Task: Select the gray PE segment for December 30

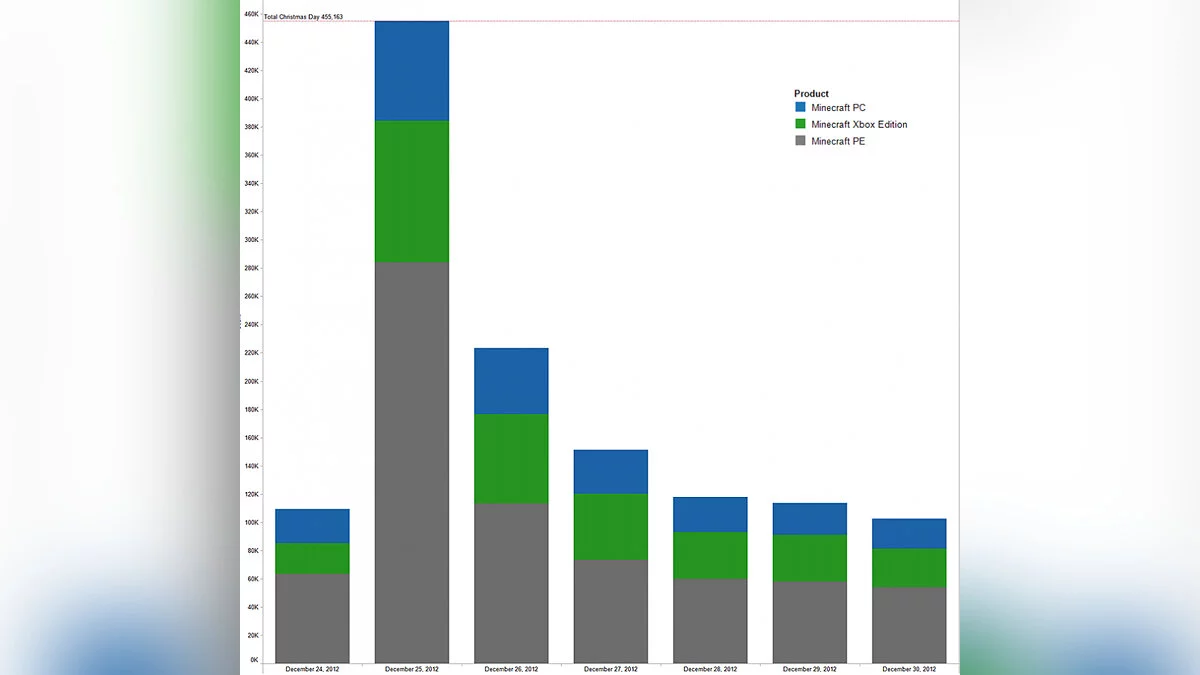Action: (909, 624)
